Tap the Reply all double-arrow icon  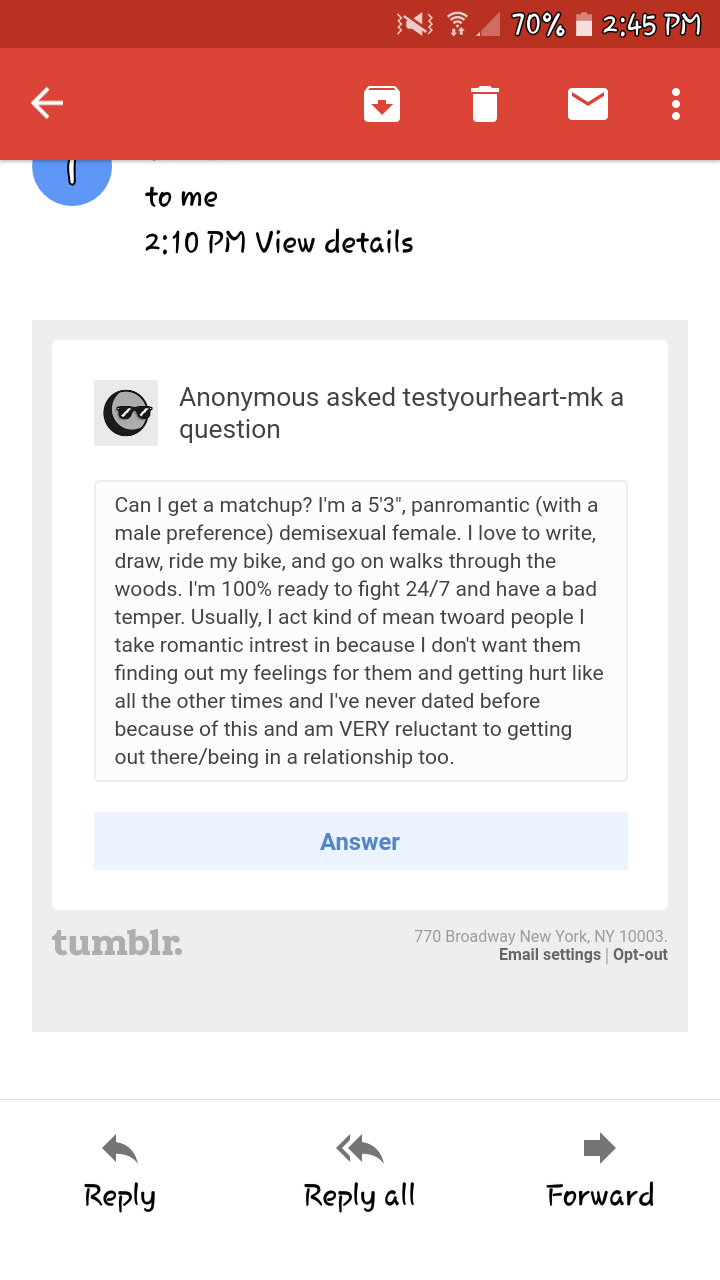tap(360, 1150)
